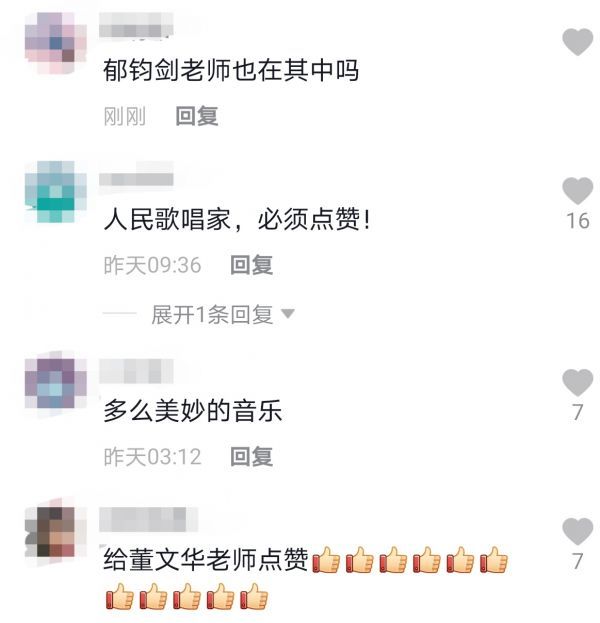Viewport: 600px width, 623px height.
Task: Reply to the comment from 昨天09:36
Action: click(252, 265)
